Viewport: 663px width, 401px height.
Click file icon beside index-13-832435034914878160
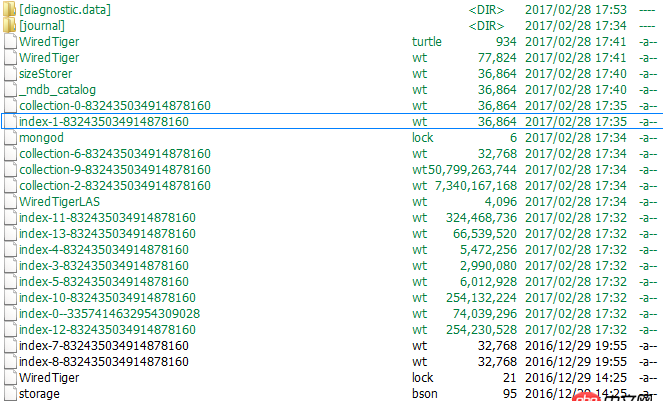pyautogui.click(x=10, y=234)
